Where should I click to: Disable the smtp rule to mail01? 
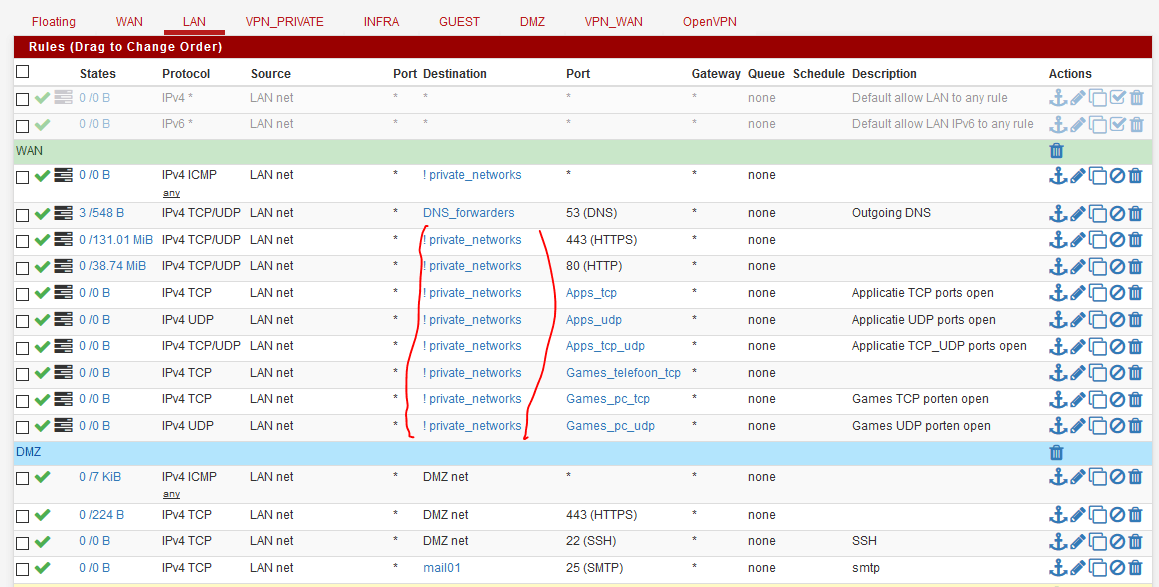pos(1117,569)
